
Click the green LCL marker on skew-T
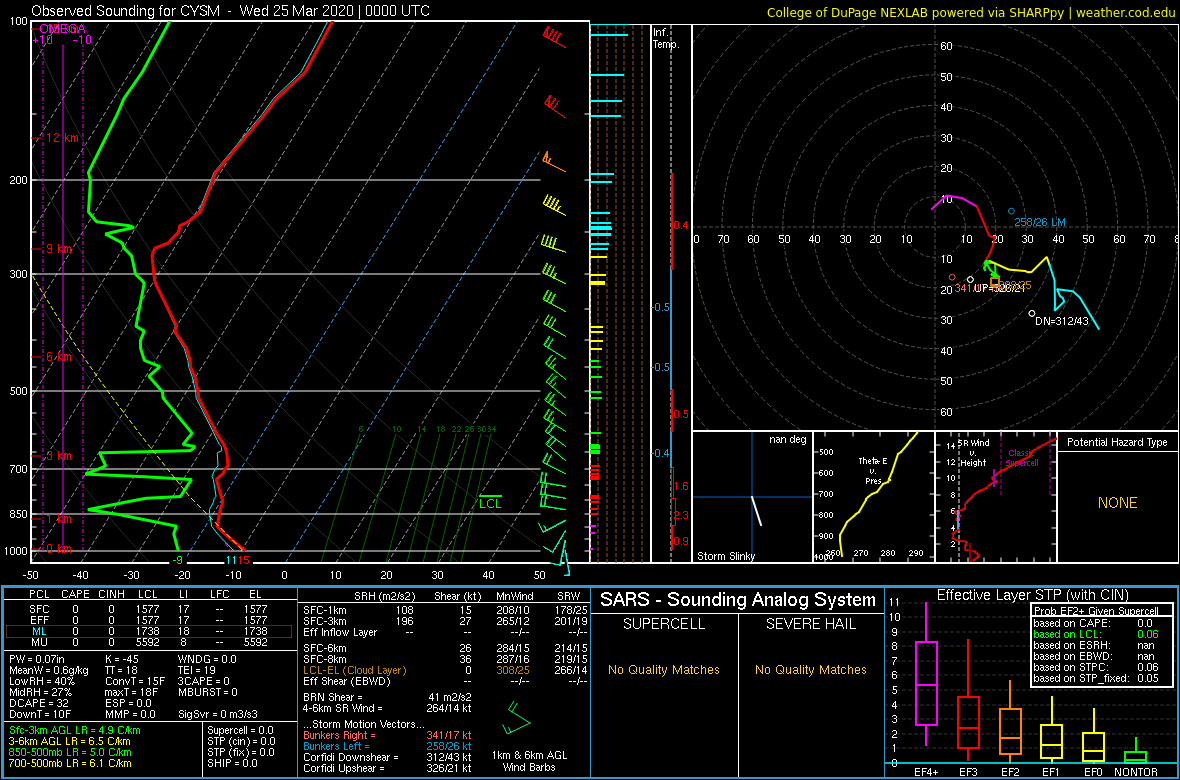[491, 502]
